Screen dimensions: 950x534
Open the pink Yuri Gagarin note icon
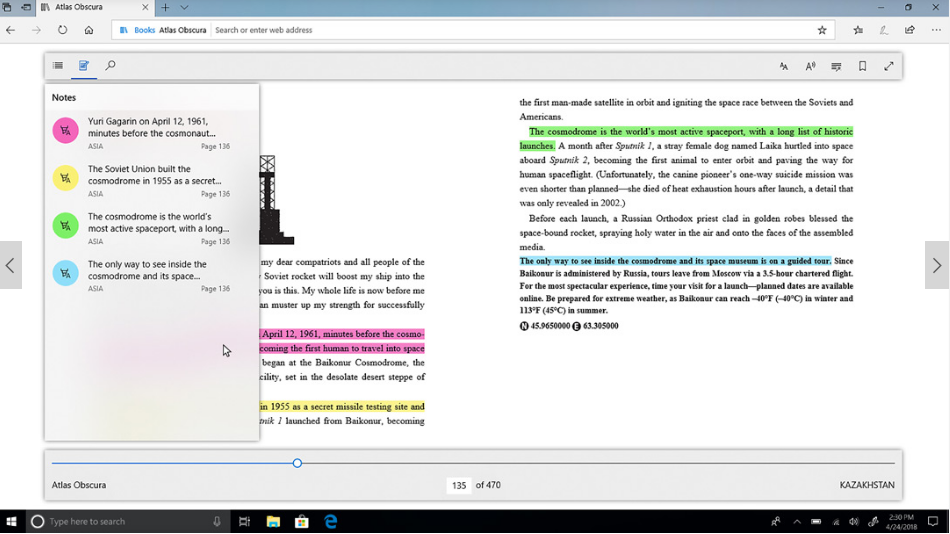coord(65,130)
